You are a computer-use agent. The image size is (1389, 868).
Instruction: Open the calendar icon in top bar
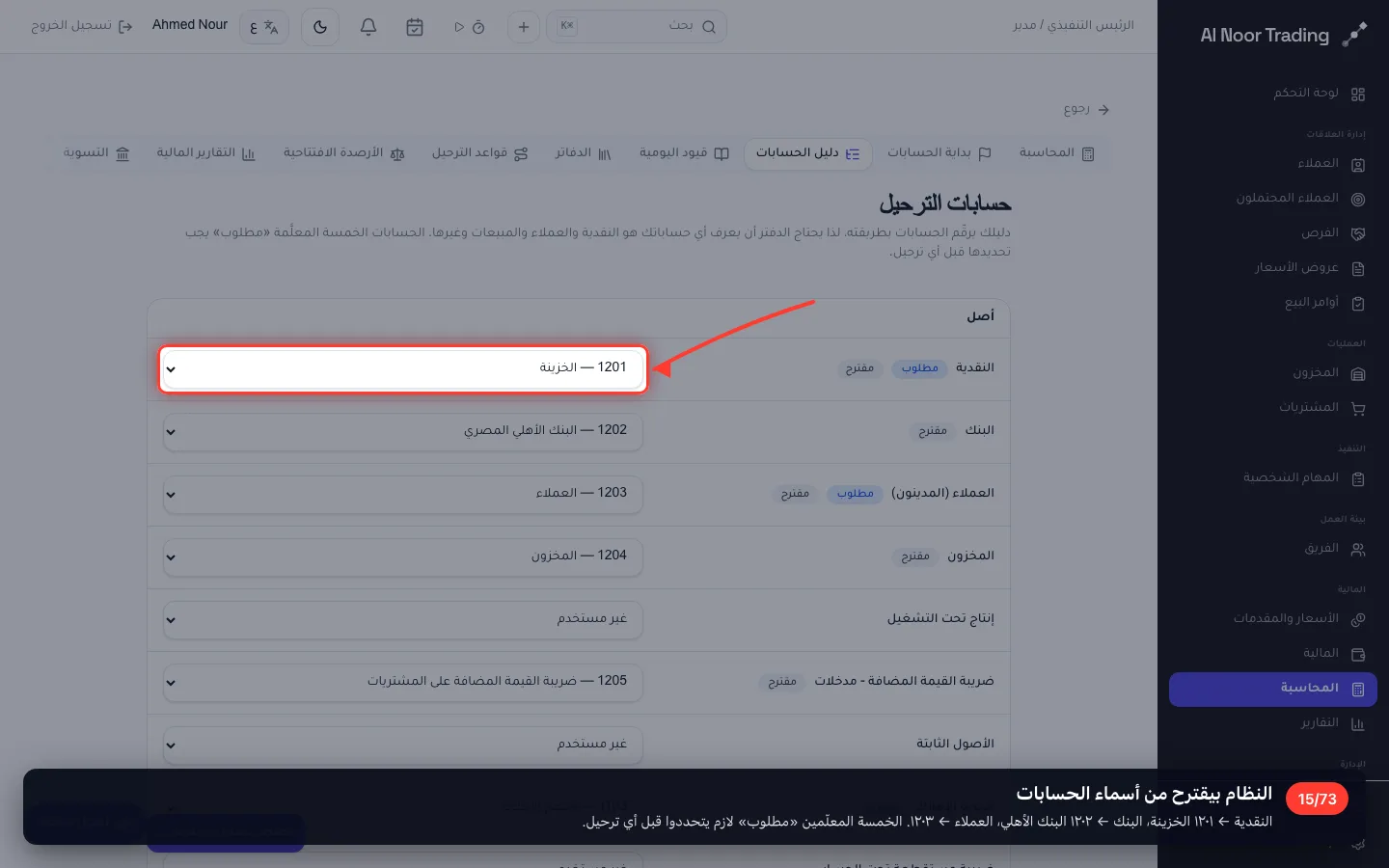pyautogui.click(x=415, y=27)
